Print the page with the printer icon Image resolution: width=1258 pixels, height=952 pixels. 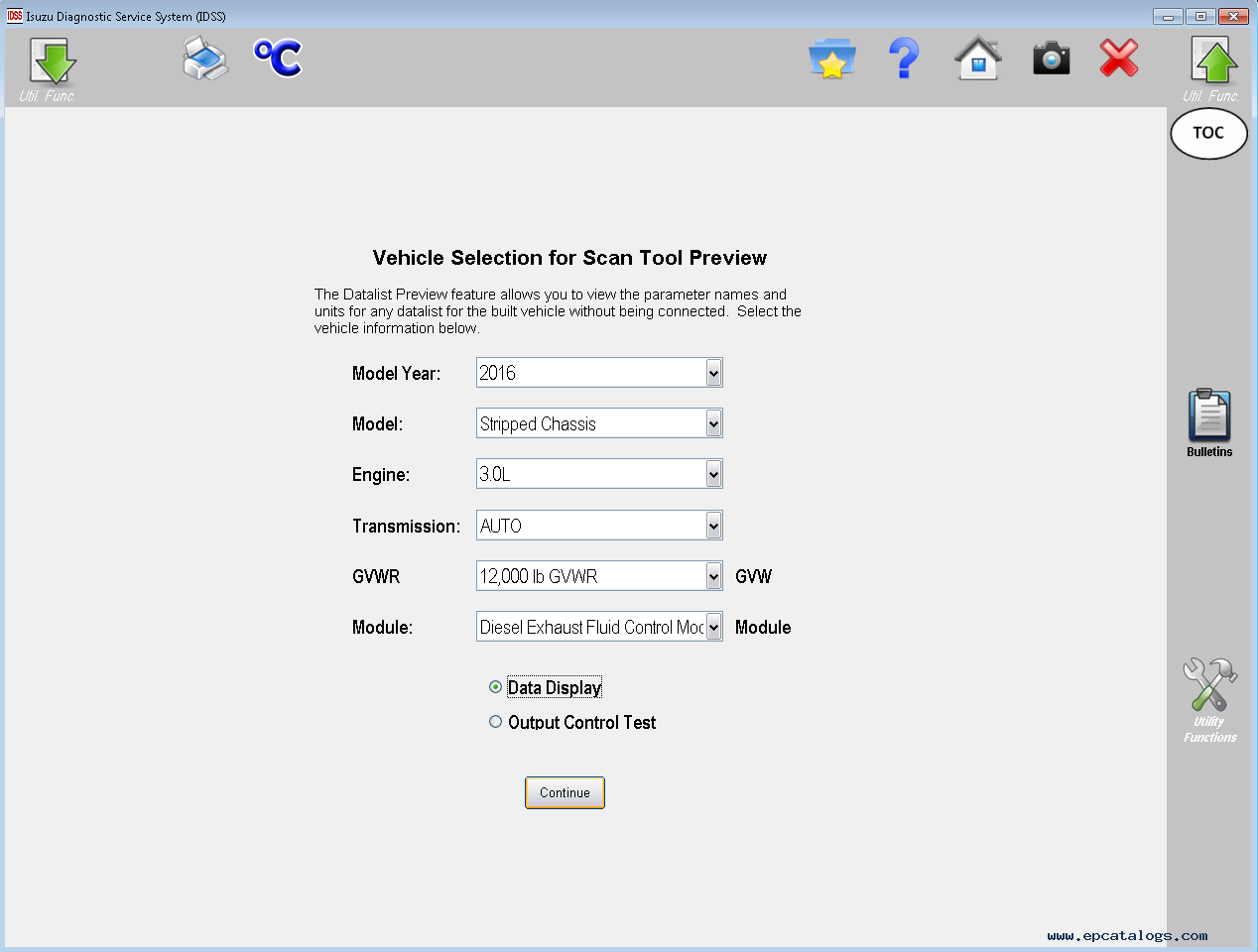coord(205,58)
